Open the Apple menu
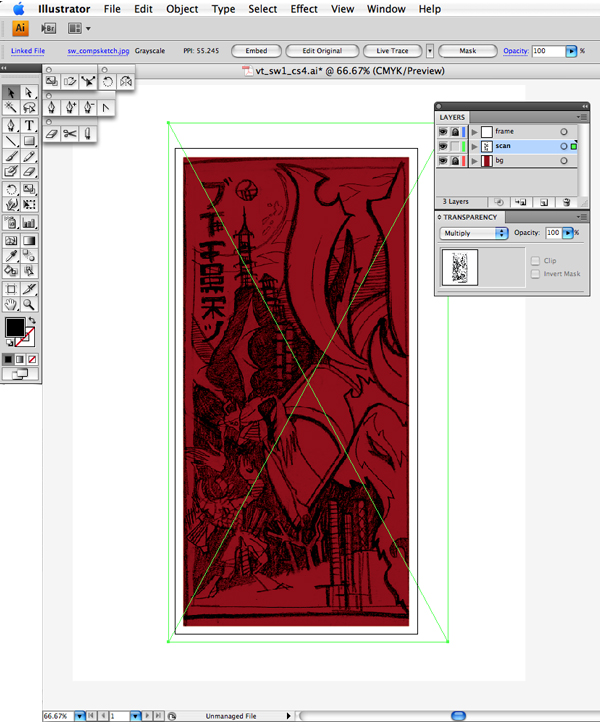The height and width of the screenshot is (727, 600). (x=19, y=8)
